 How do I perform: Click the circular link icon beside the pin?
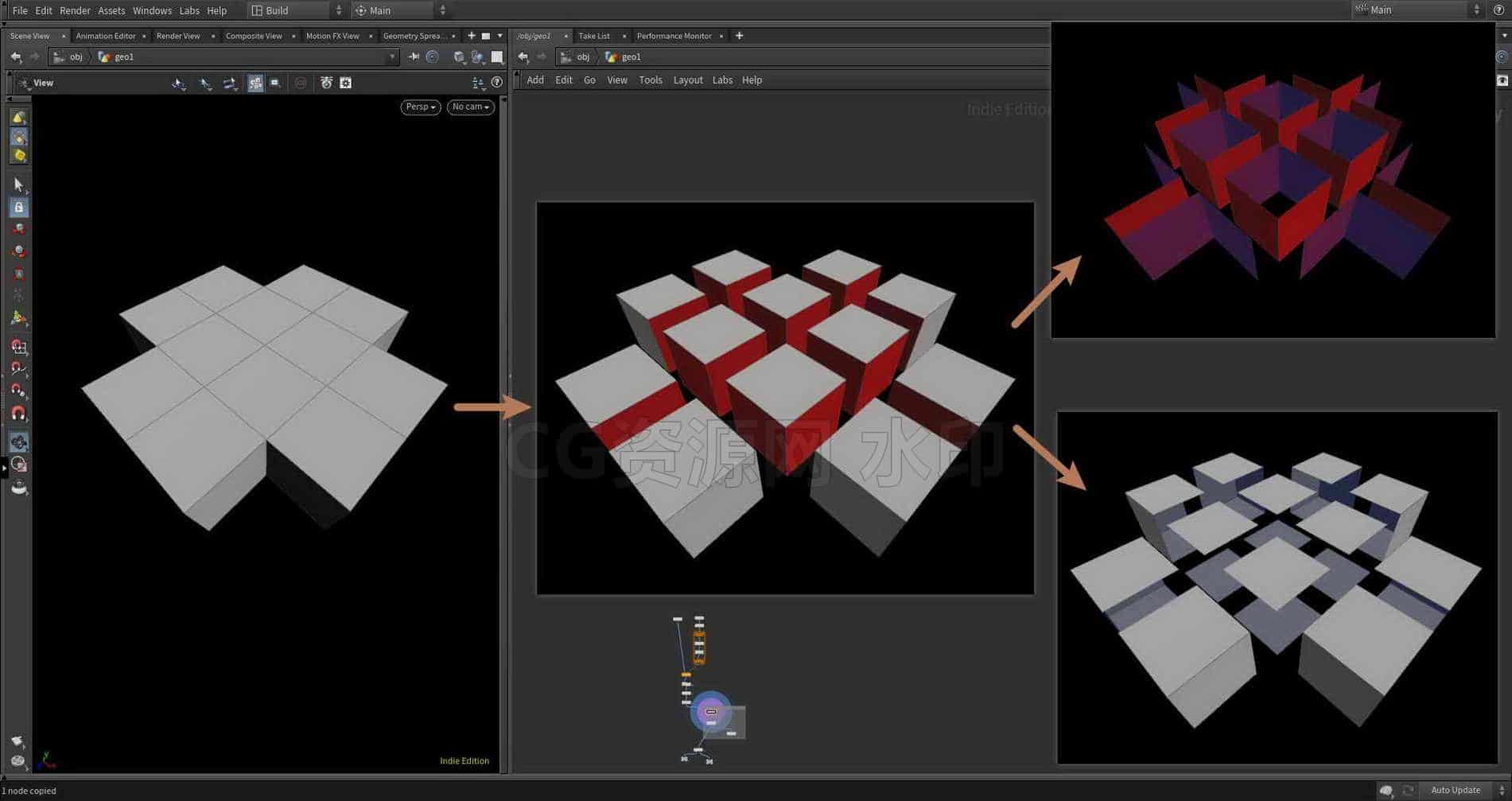[433, 56]
